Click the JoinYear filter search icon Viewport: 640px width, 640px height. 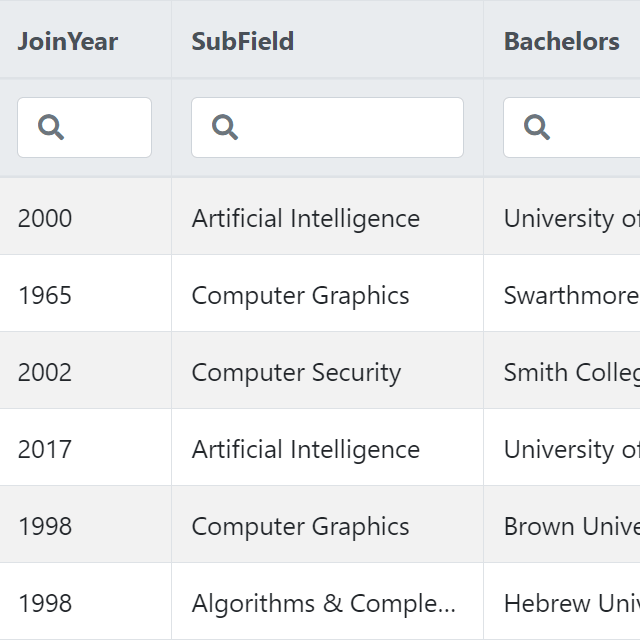(51, 127)
